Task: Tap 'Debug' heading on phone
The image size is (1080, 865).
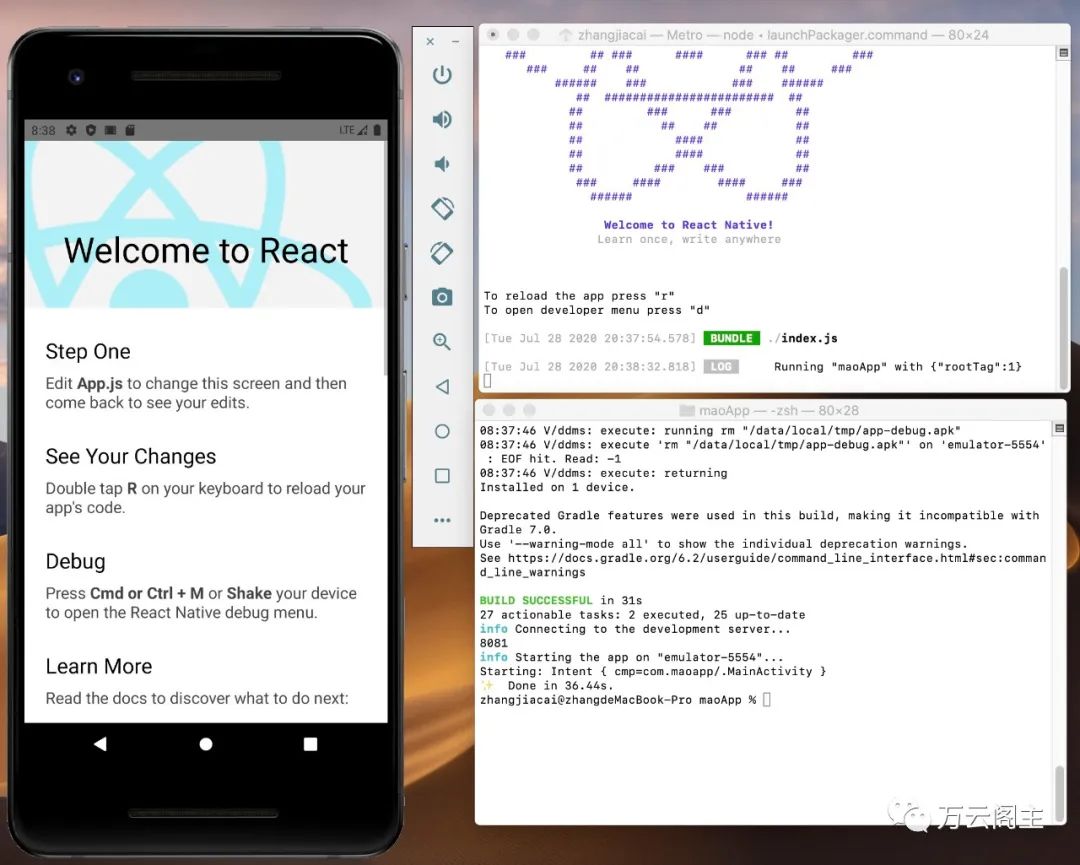Action: pyautogui.click(x=76, y=561)
